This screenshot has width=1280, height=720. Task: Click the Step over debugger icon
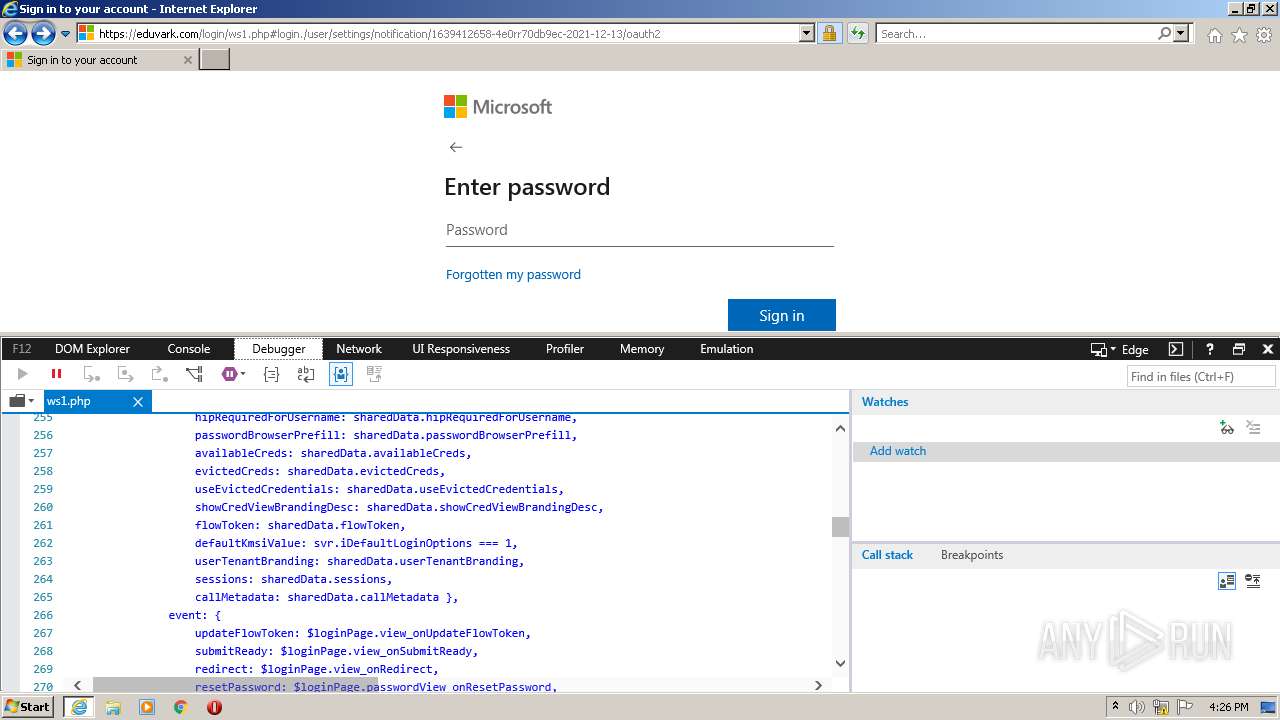point(125,374)
